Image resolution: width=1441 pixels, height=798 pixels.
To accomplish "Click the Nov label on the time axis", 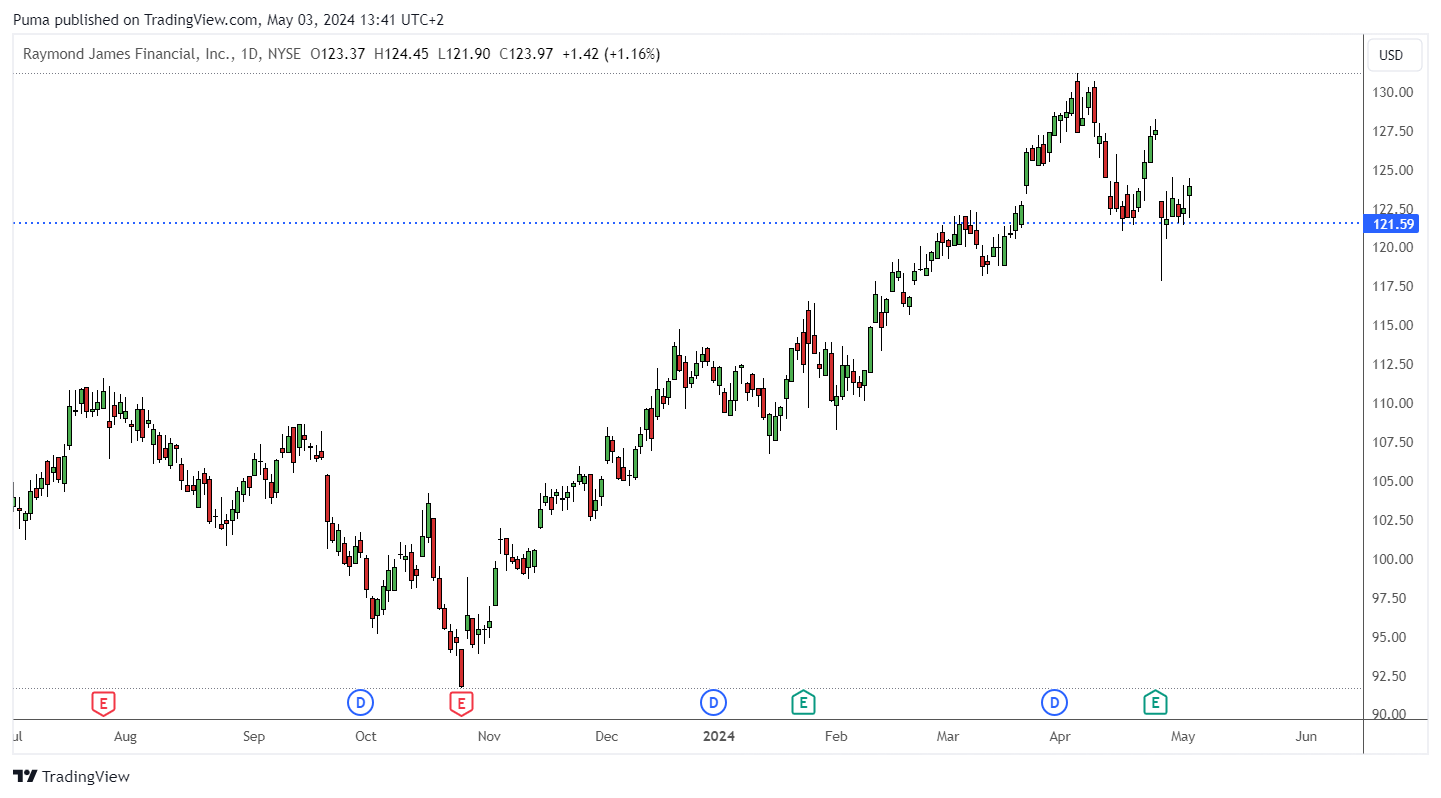I will click(x=488, y=737).
